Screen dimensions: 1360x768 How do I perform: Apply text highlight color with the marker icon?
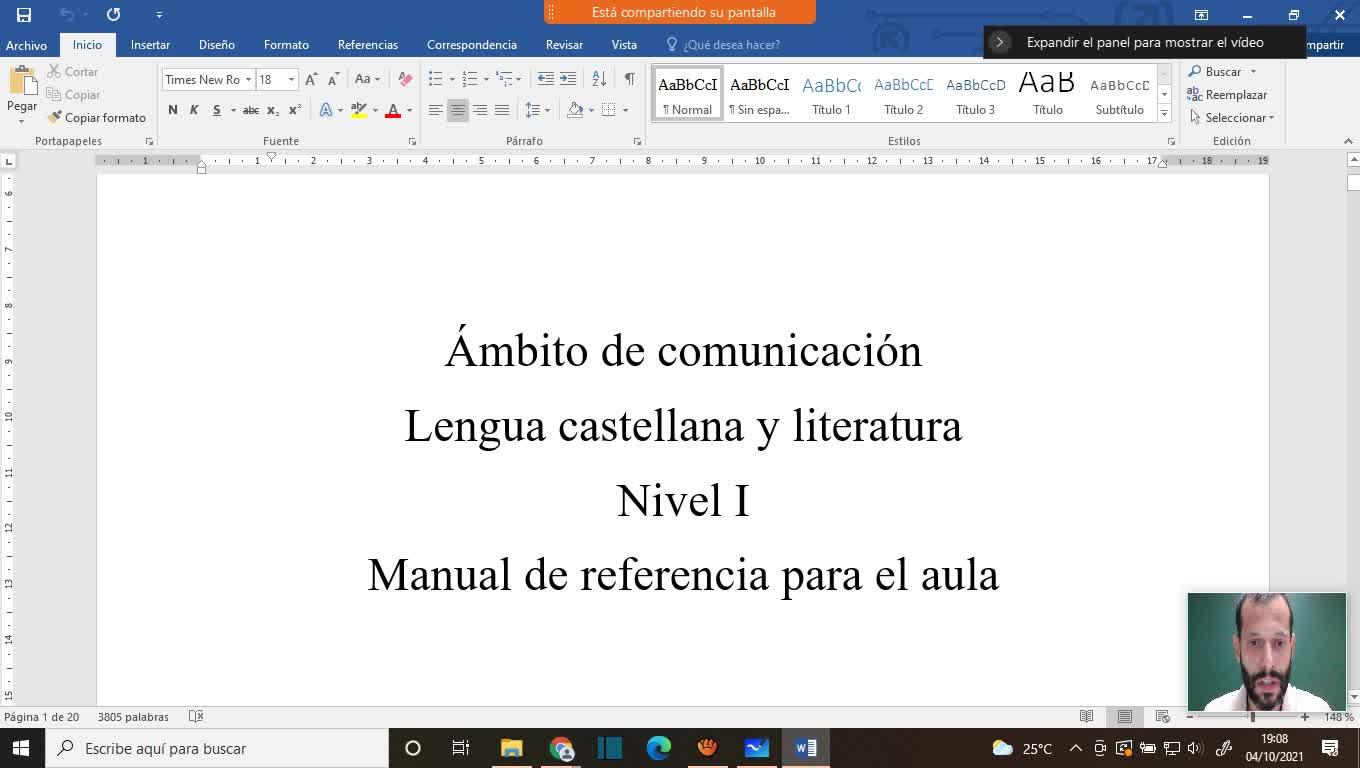[358, 110]
